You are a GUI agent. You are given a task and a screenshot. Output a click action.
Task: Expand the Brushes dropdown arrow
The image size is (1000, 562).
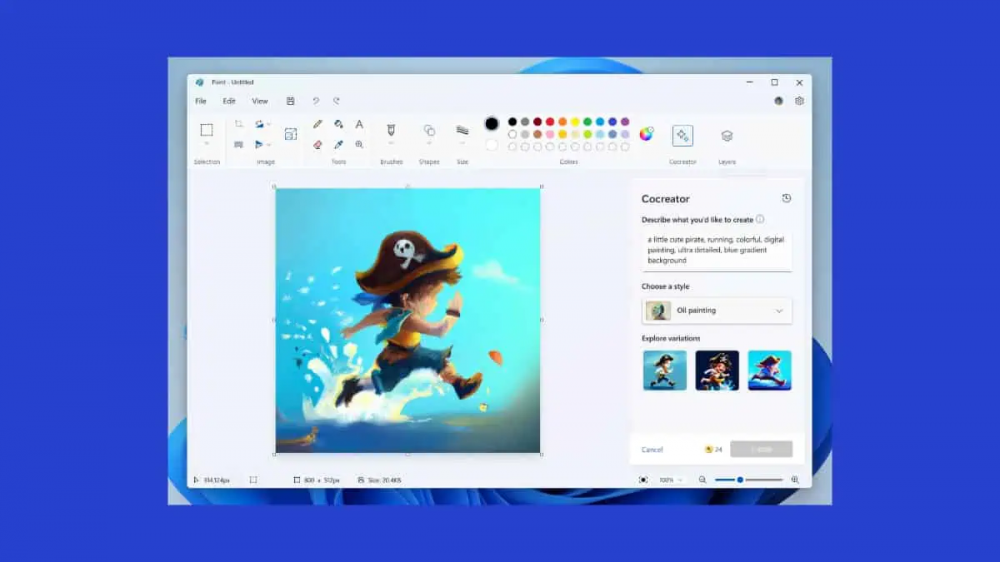391,144
